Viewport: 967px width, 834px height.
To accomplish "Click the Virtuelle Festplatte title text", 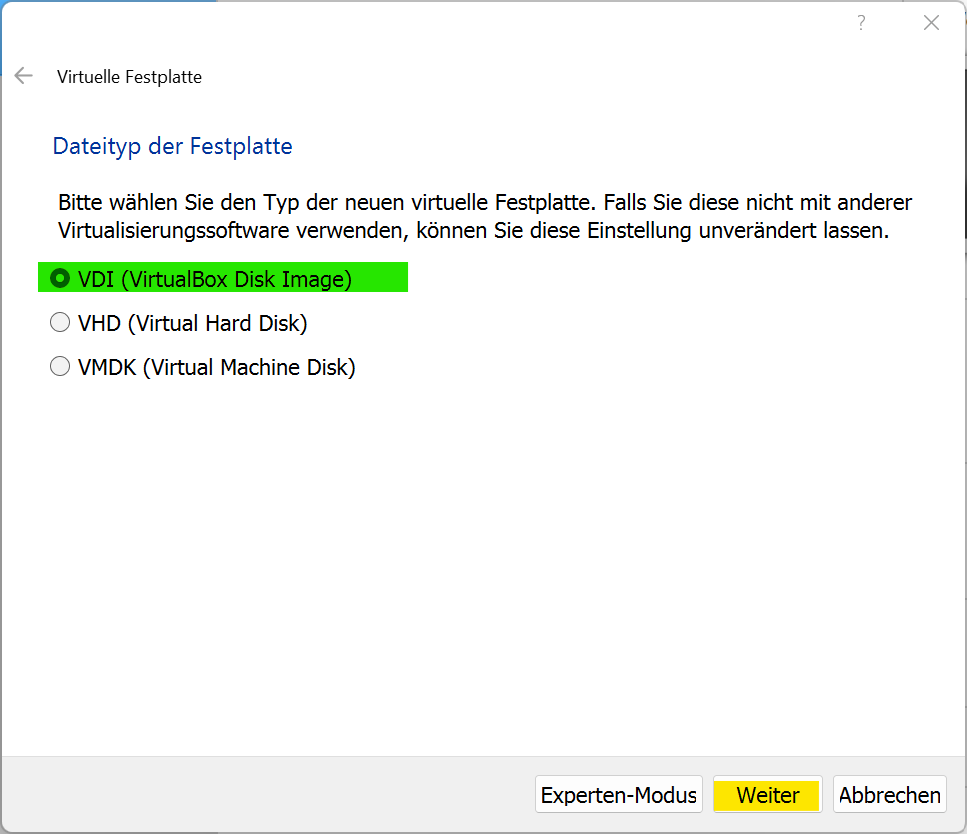I will pos(130,77).
